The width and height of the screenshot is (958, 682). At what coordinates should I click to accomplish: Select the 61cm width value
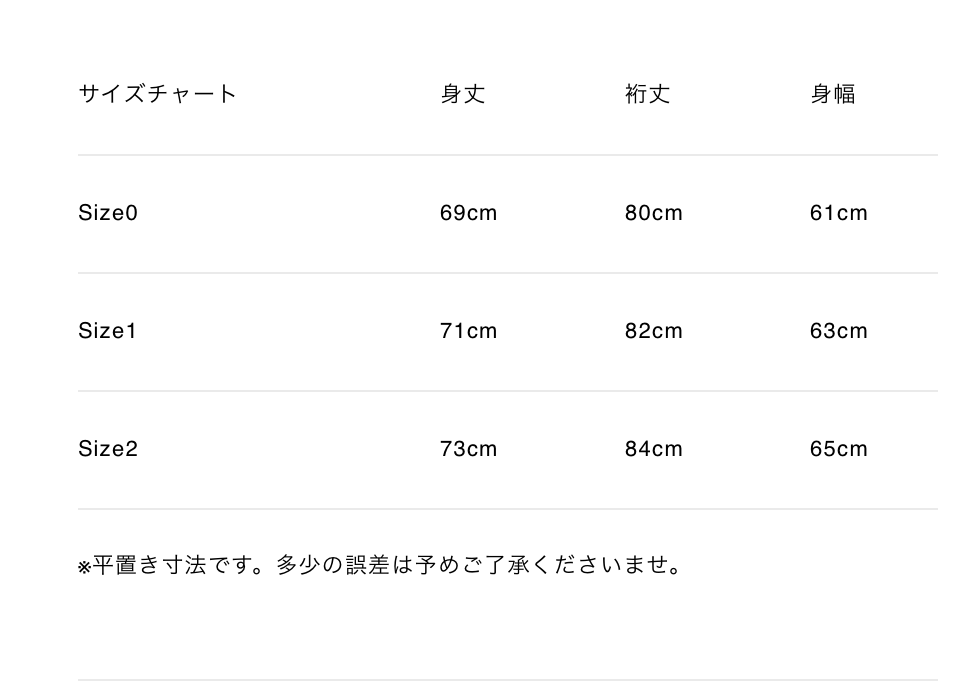click(838, 213)
